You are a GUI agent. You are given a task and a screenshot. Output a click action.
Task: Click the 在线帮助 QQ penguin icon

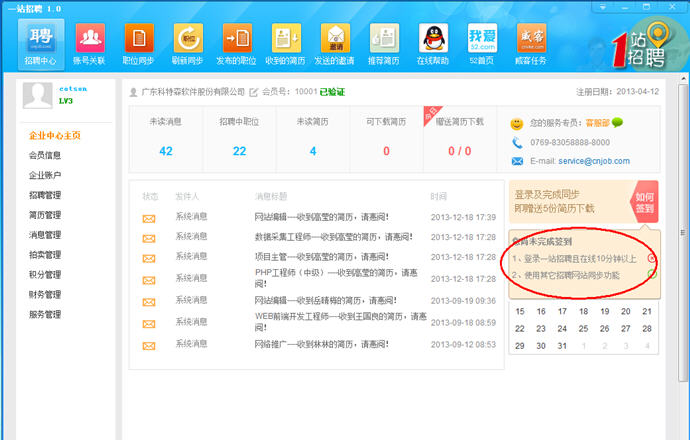[433, 44]
